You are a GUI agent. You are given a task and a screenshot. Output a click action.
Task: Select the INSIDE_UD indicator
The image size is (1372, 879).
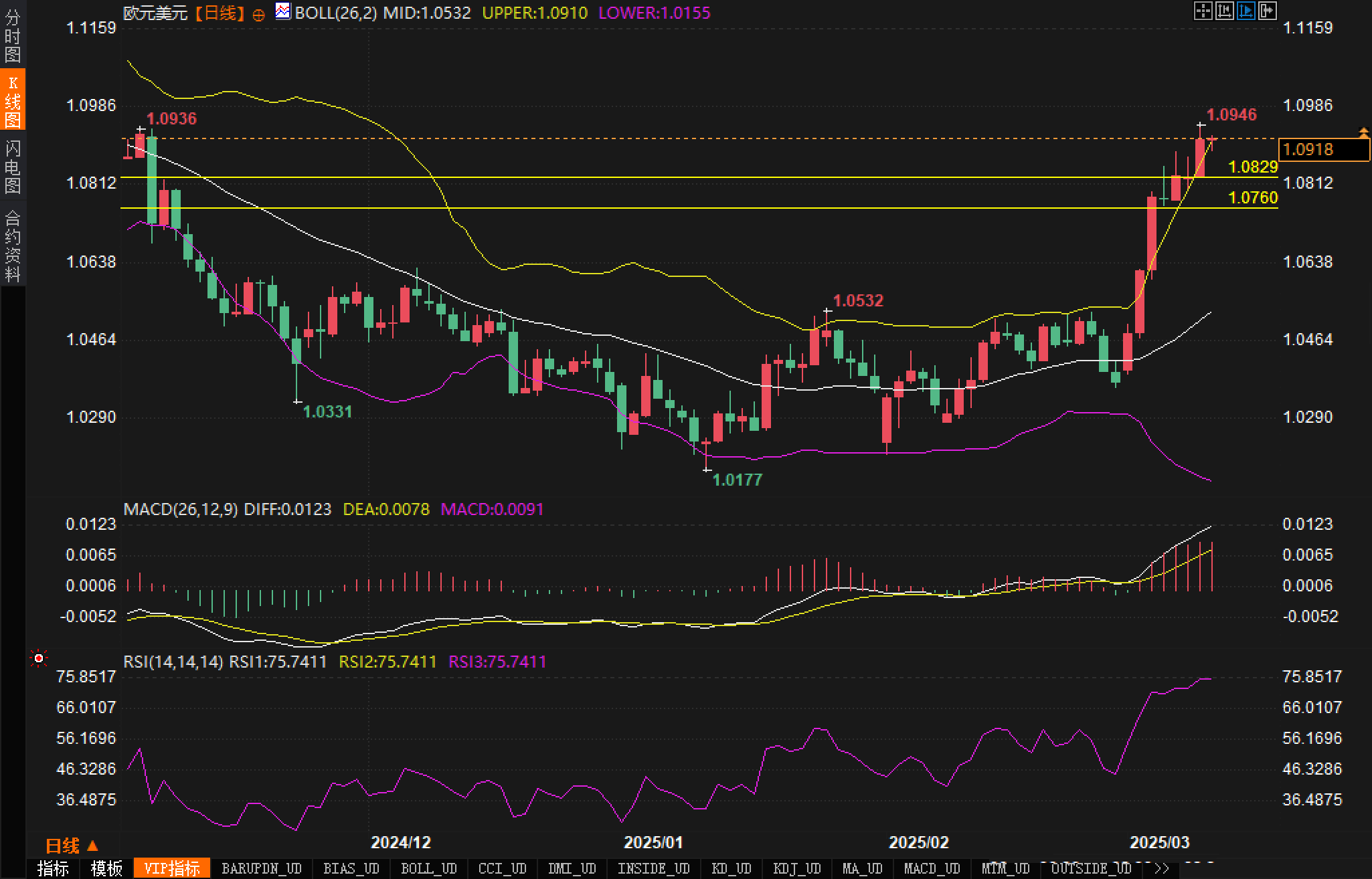coord(653,868)
